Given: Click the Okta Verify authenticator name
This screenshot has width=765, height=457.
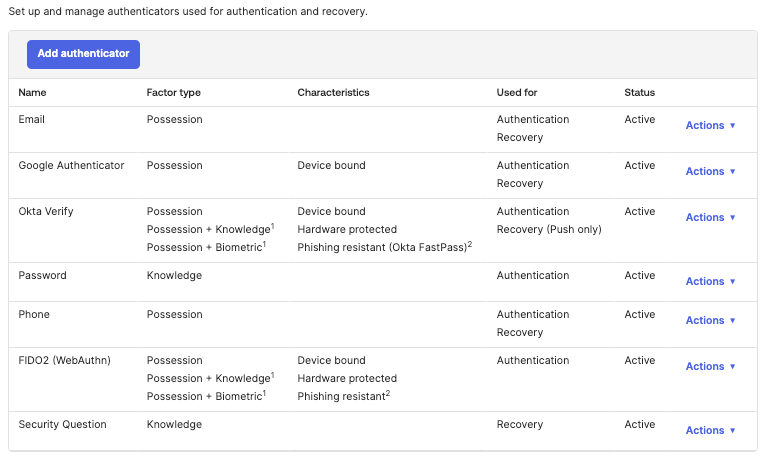Looking at the screenshot, I should click(46, 212).
